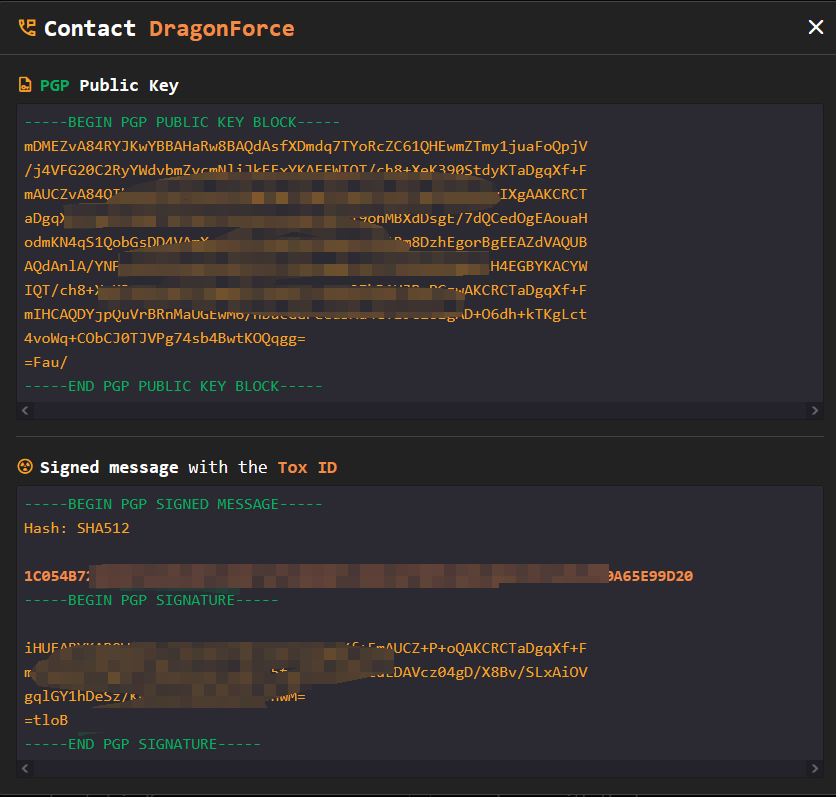The width and height of the screenshot is (836, 797).
Task: Click the '=Fau/' checksum line
Action: pyautogui.click(x=46, y=363)
